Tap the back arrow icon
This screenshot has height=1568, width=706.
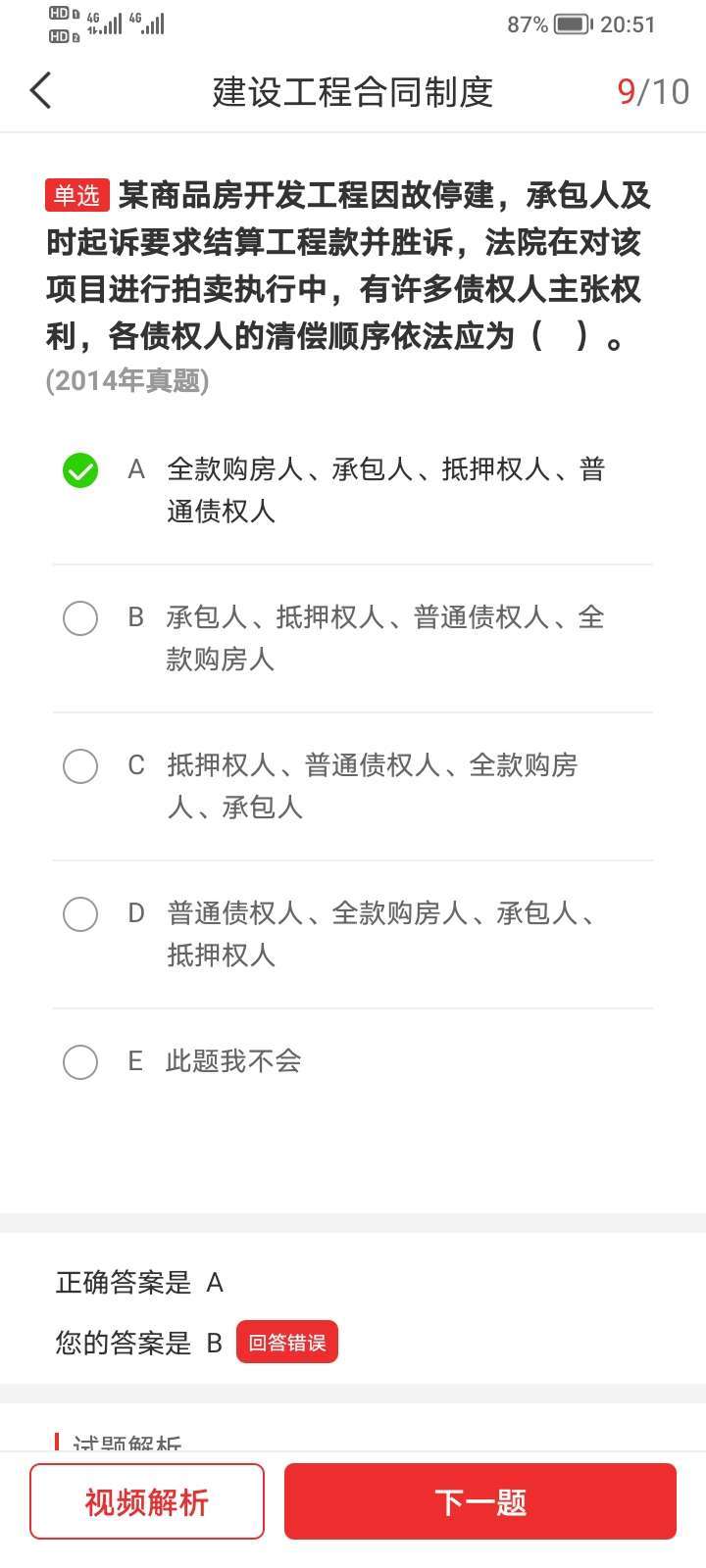click(40, 91)
